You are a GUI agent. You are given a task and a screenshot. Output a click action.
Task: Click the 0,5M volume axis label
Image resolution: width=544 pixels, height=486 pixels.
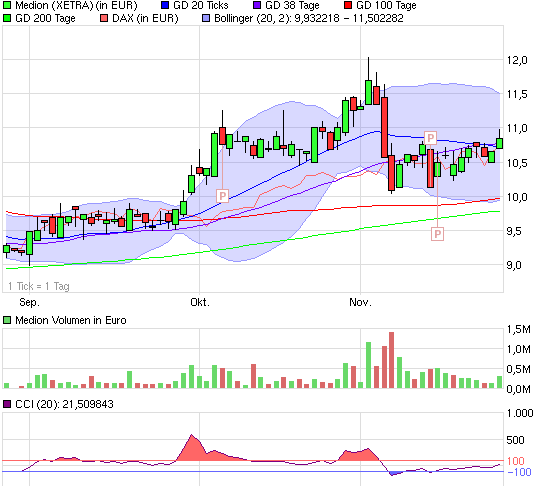tap(519, 369)
